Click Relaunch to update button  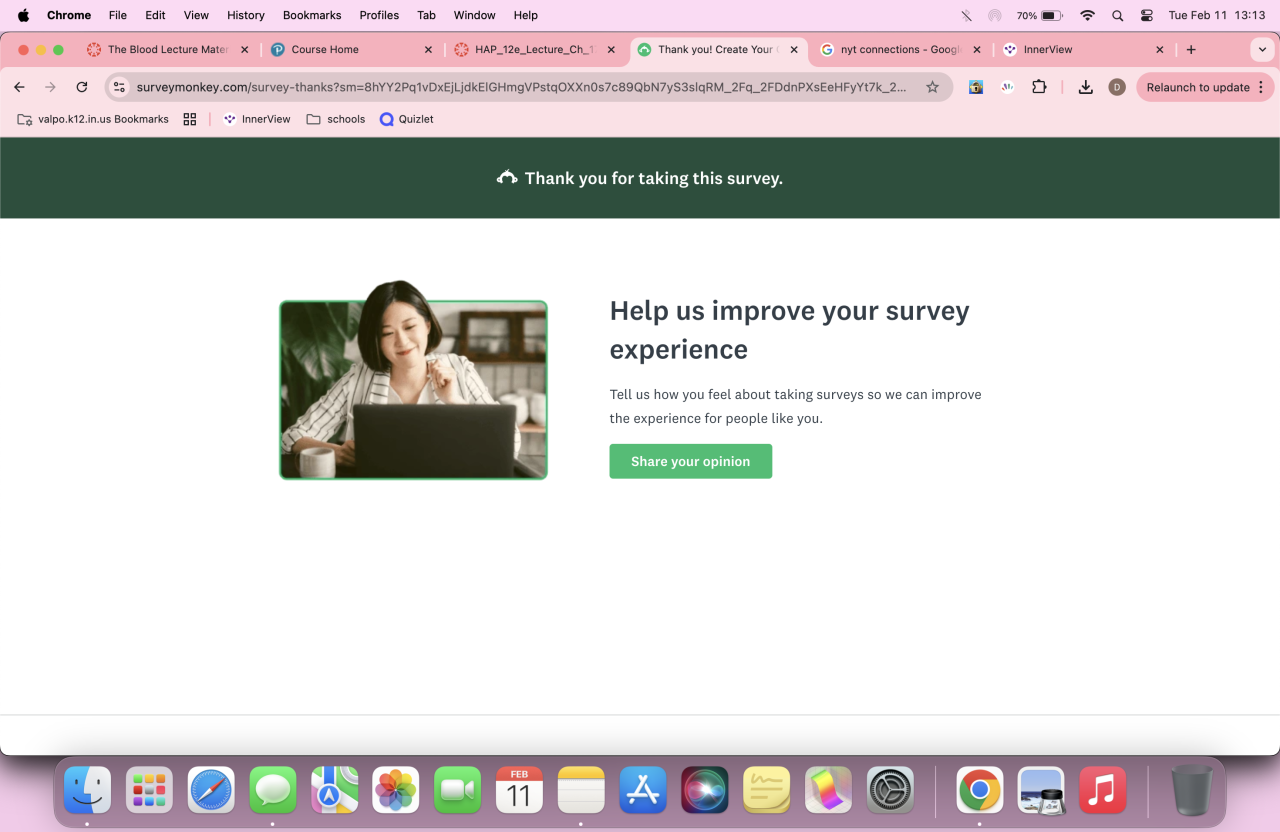1205,87
